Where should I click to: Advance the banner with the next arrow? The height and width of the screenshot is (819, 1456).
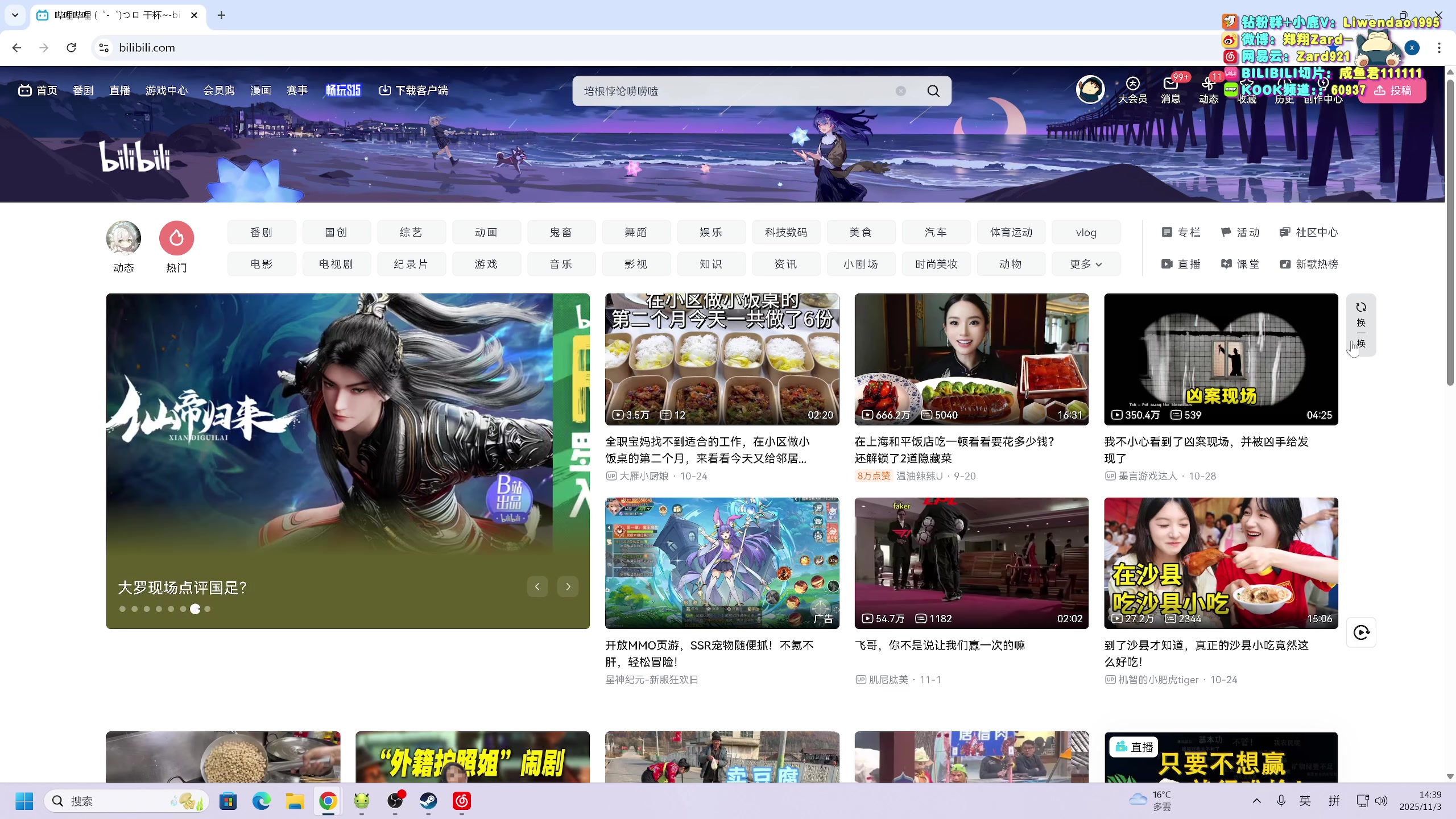click(x=568, y=586)
